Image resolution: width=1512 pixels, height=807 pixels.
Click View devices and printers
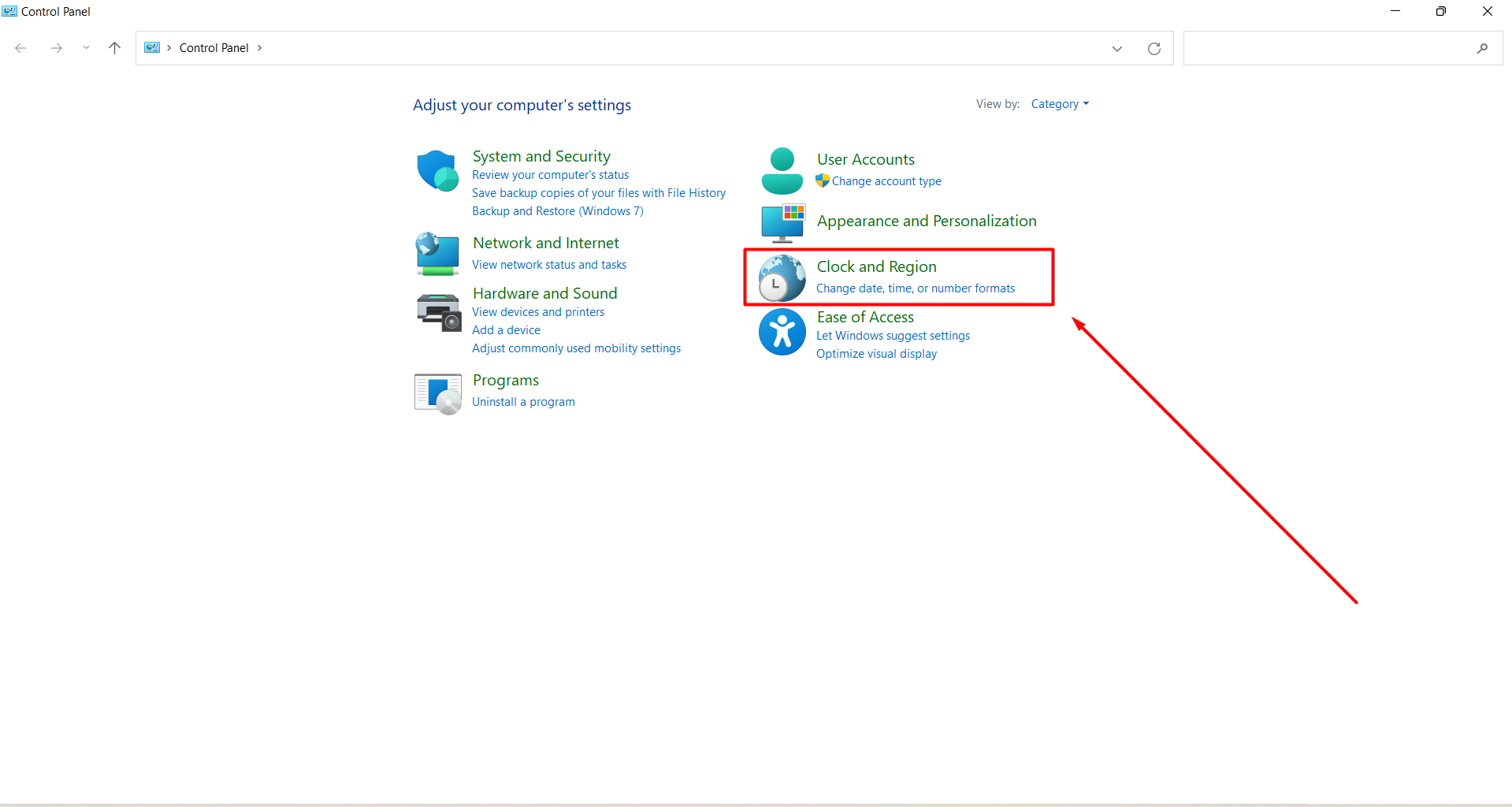(538, 312)
